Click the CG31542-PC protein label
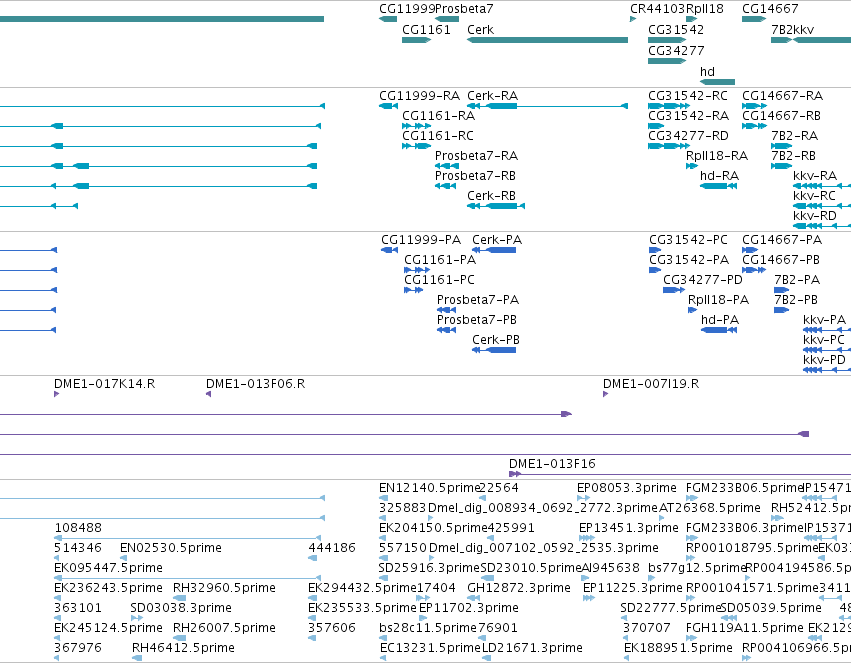 [688, 240]
